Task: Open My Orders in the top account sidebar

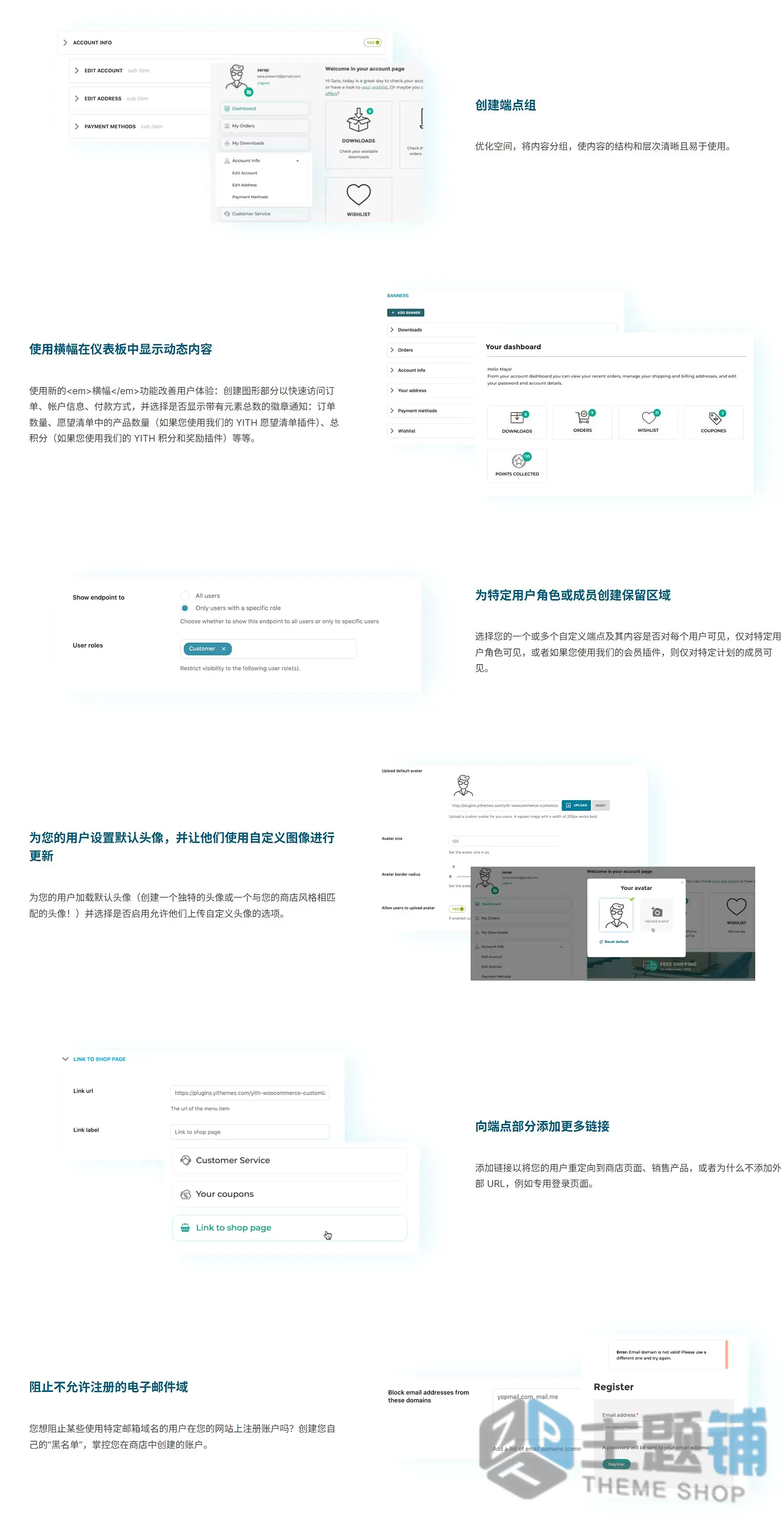Action: point(264,126)
